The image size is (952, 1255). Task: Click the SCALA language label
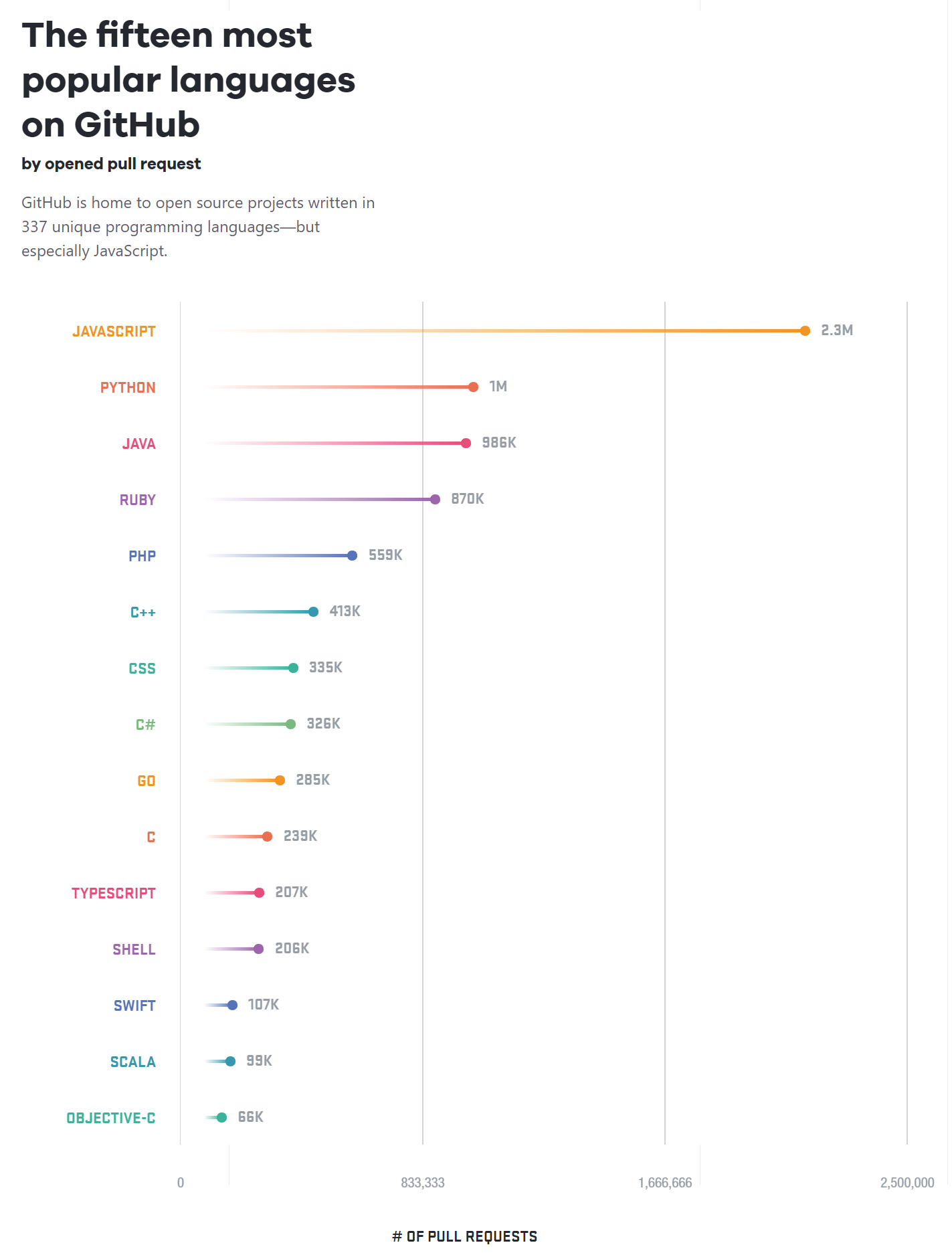click(x=132, y=1062)
